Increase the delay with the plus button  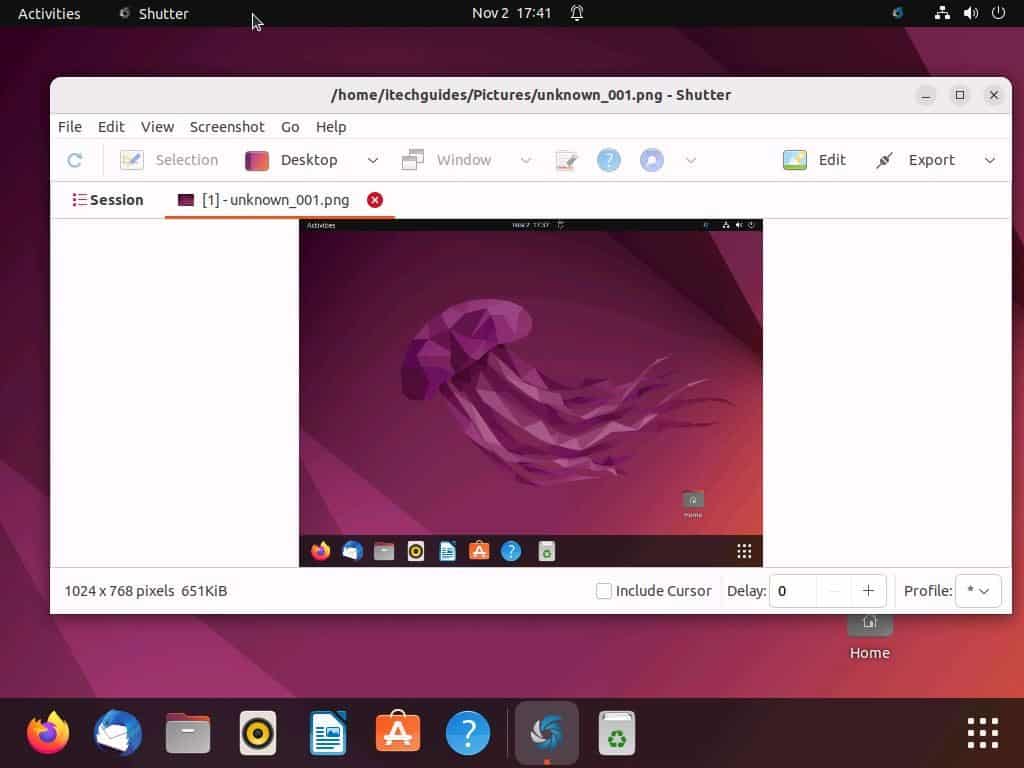[x=868, y=591]
